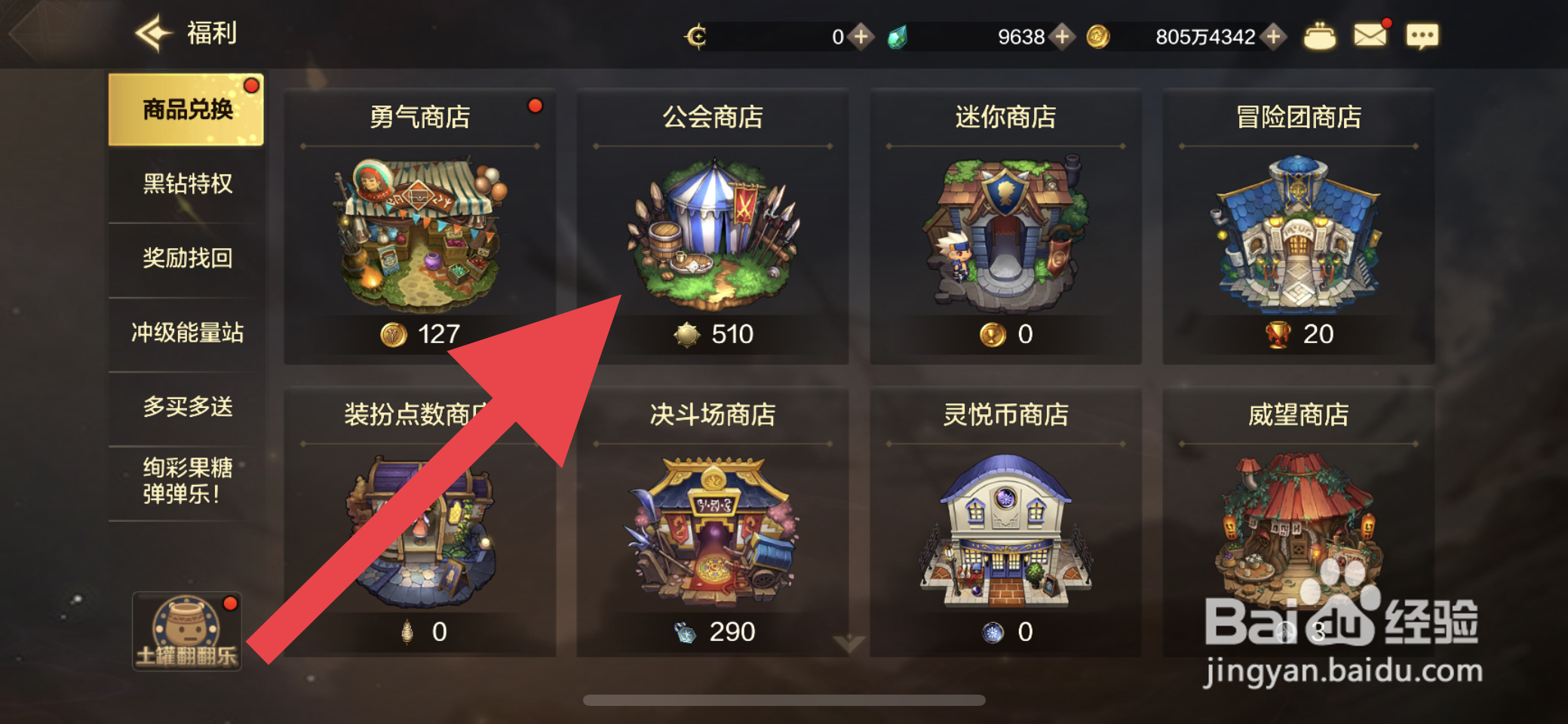Switch to the 黑钻特权 tab
The height and width of the screenshot is (724, 1568).
187,183
